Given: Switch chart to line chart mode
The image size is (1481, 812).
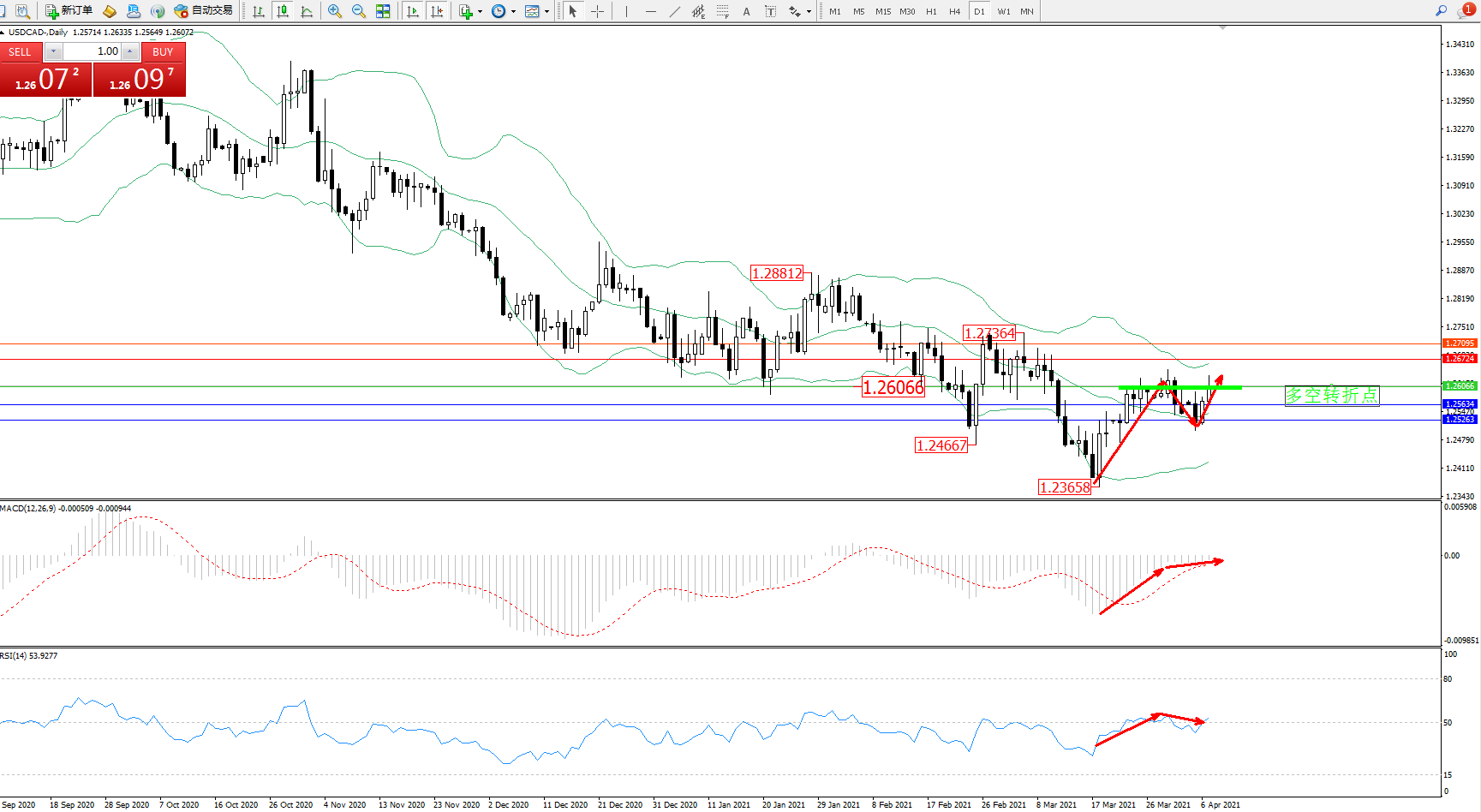Looking at the screenshot, I should coord(307,11).
